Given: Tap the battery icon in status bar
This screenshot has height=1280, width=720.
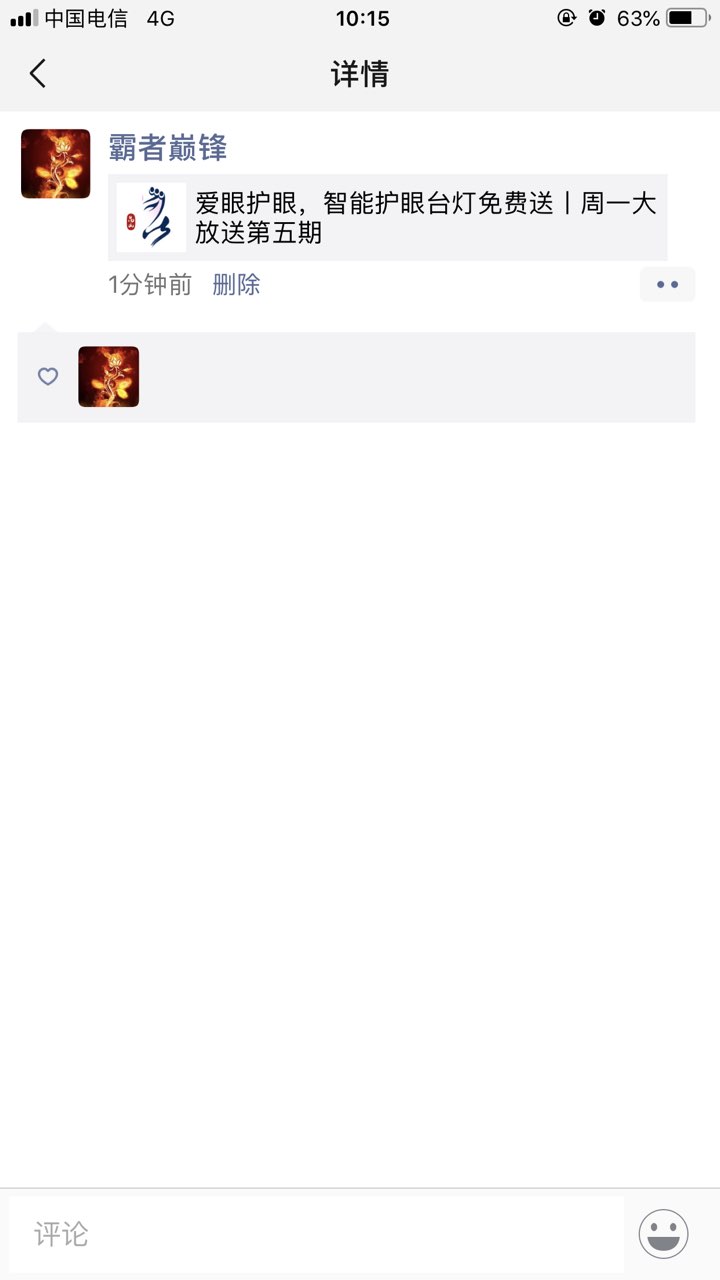Looking at the screenshot, I should pyautogui.click(x=688, y=18).
